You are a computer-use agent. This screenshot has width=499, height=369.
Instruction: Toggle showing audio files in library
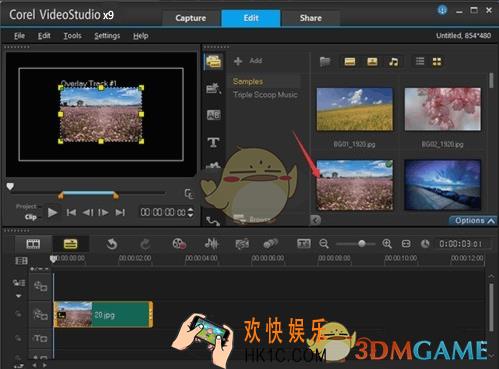point(394,62)
